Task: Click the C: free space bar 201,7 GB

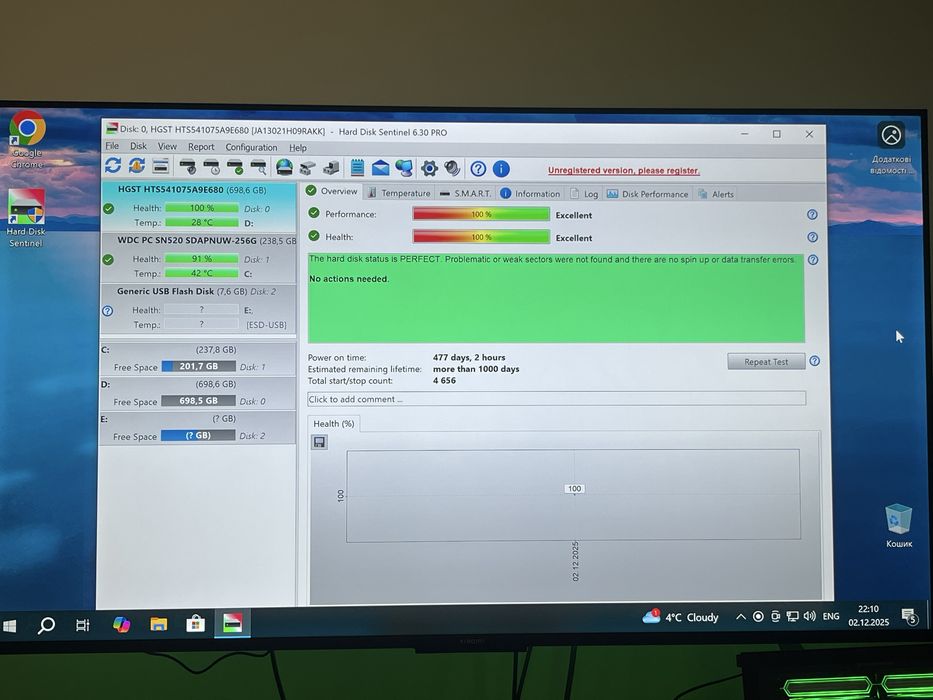Action: pyautogui.click(x=199, y=366)
